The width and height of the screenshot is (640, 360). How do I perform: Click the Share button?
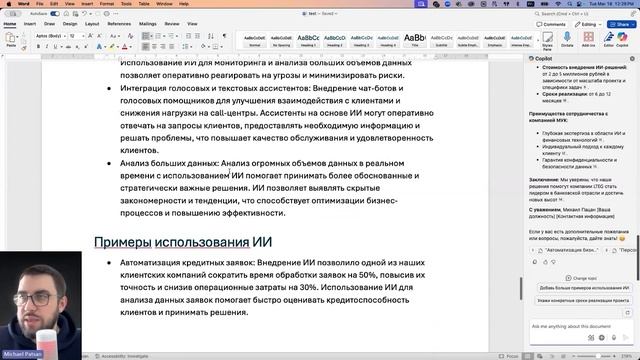[x=621, y=24]
